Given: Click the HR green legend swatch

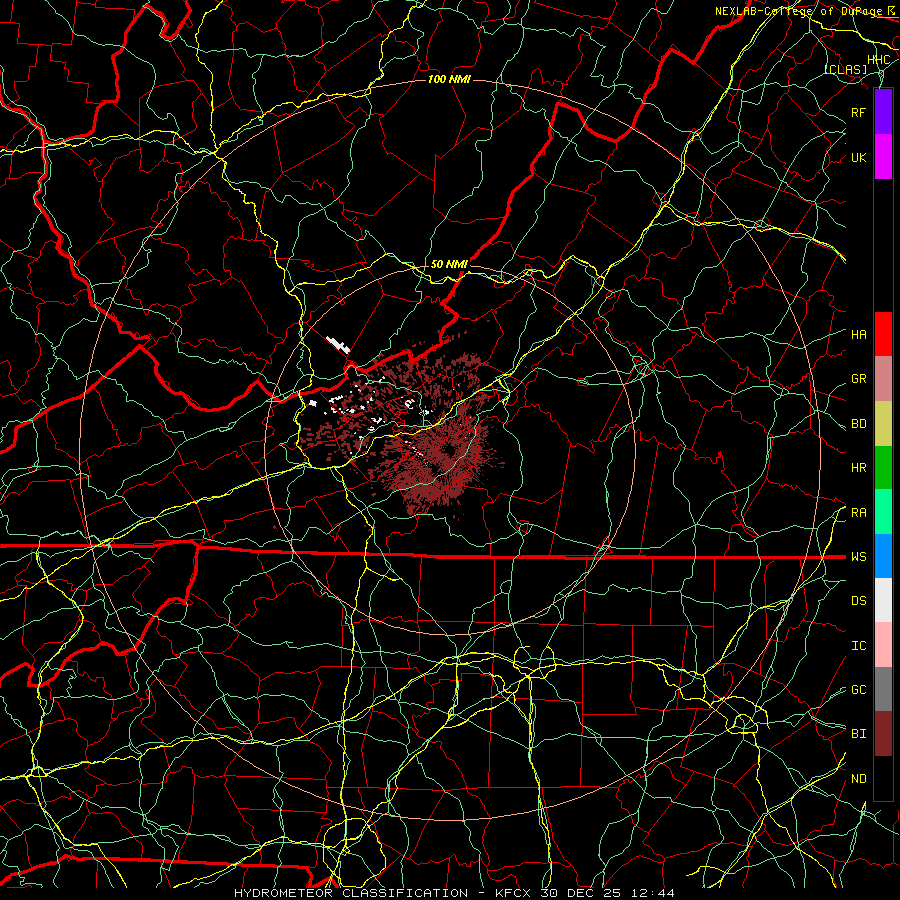Looking at the screenshot, I should [x=883, y=468].
